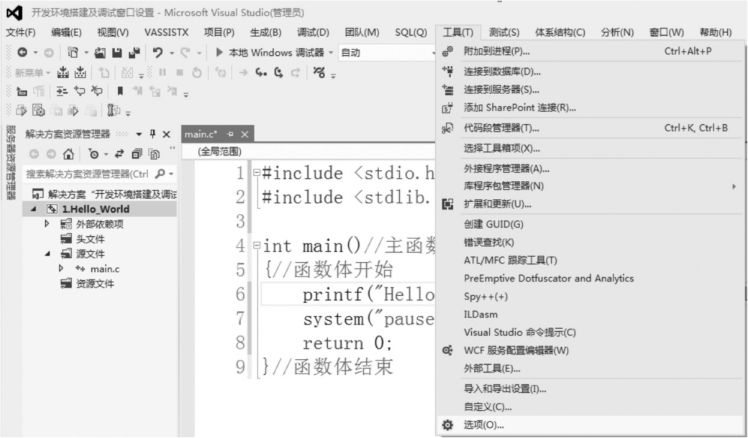Open the 自动 solution platform combo box
Screen dimensions: 748x438
(x=387, y=52)
